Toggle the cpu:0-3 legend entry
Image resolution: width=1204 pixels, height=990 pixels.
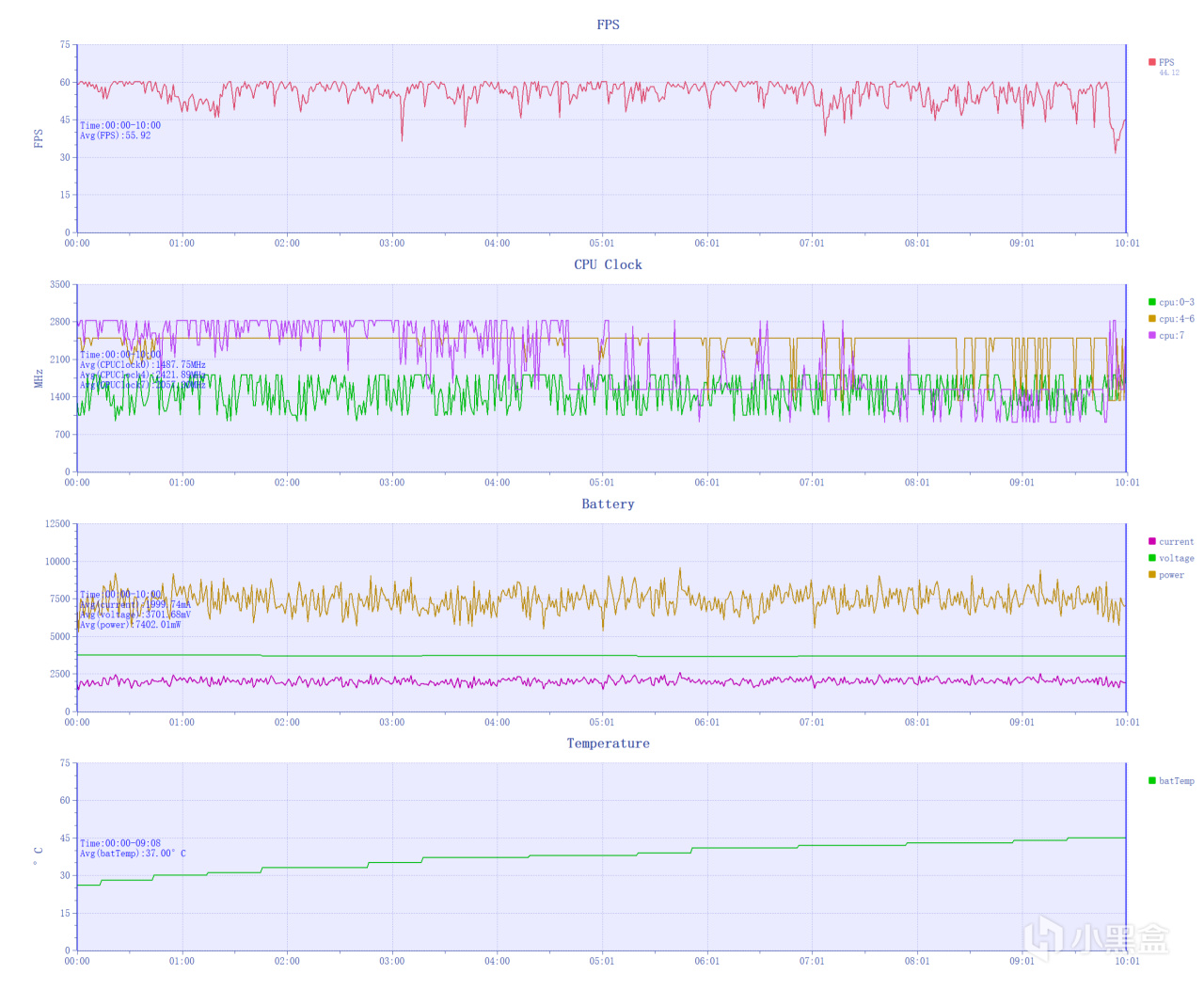[1170, 302]
